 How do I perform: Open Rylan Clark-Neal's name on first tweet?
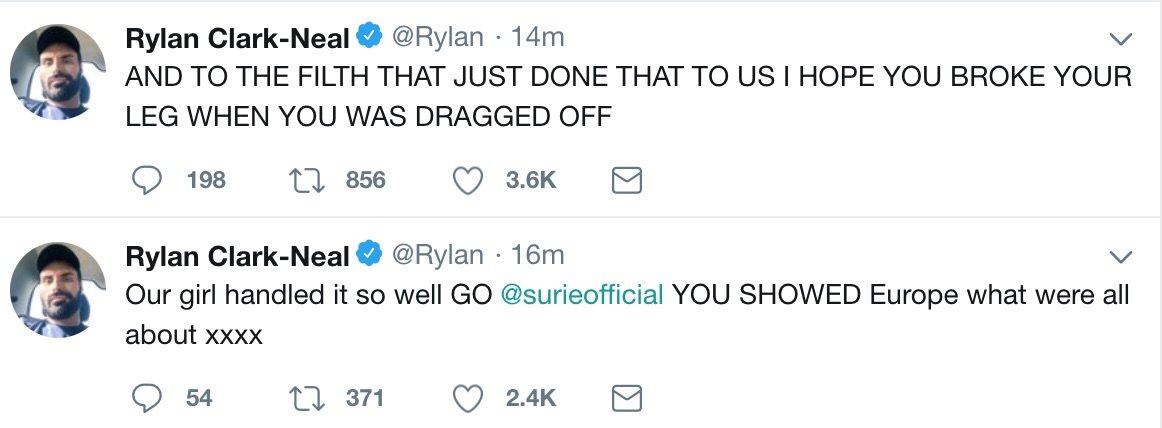(237, 39)
